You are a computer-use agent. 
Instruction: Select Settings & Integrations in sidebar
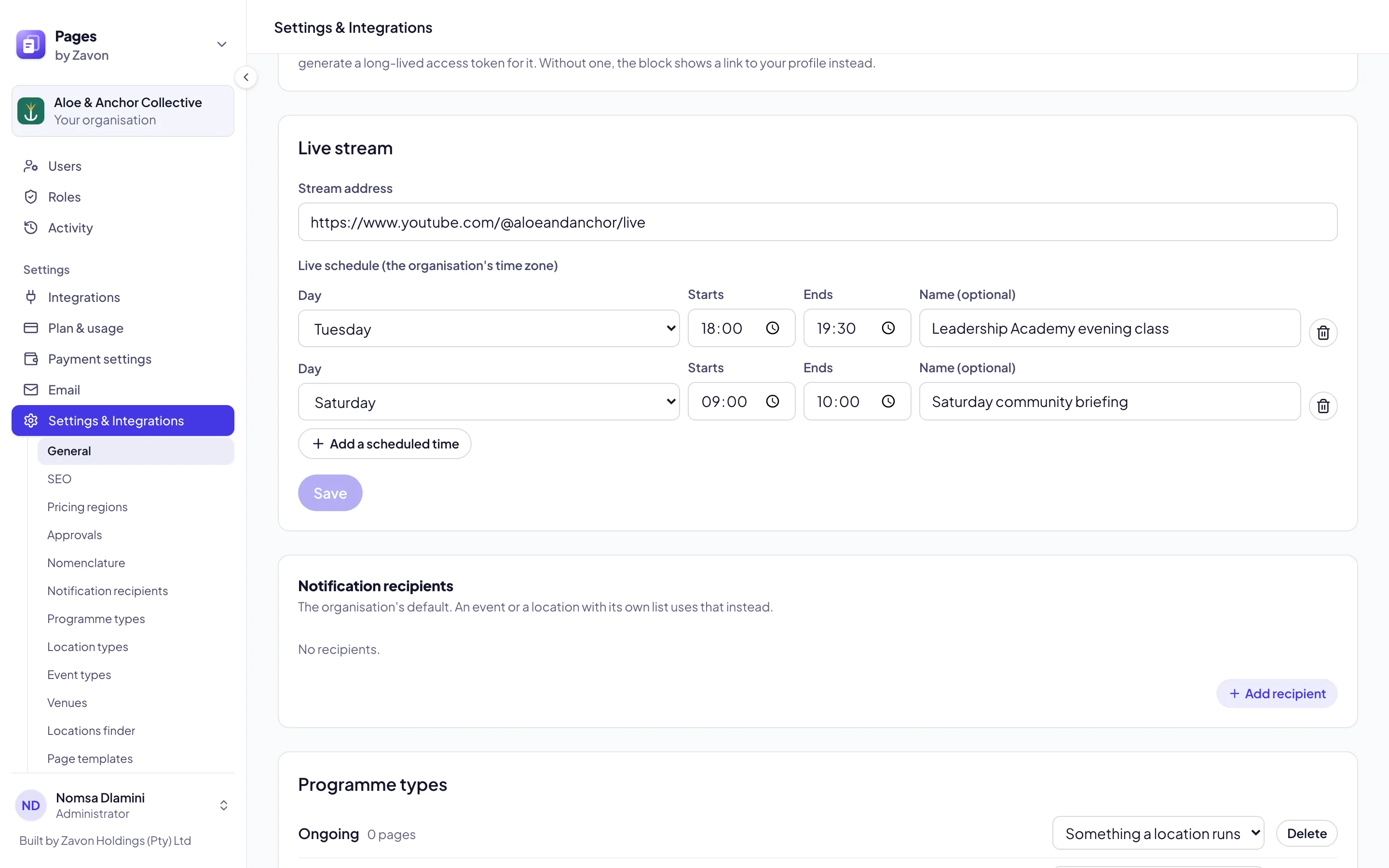coord(123,421)
